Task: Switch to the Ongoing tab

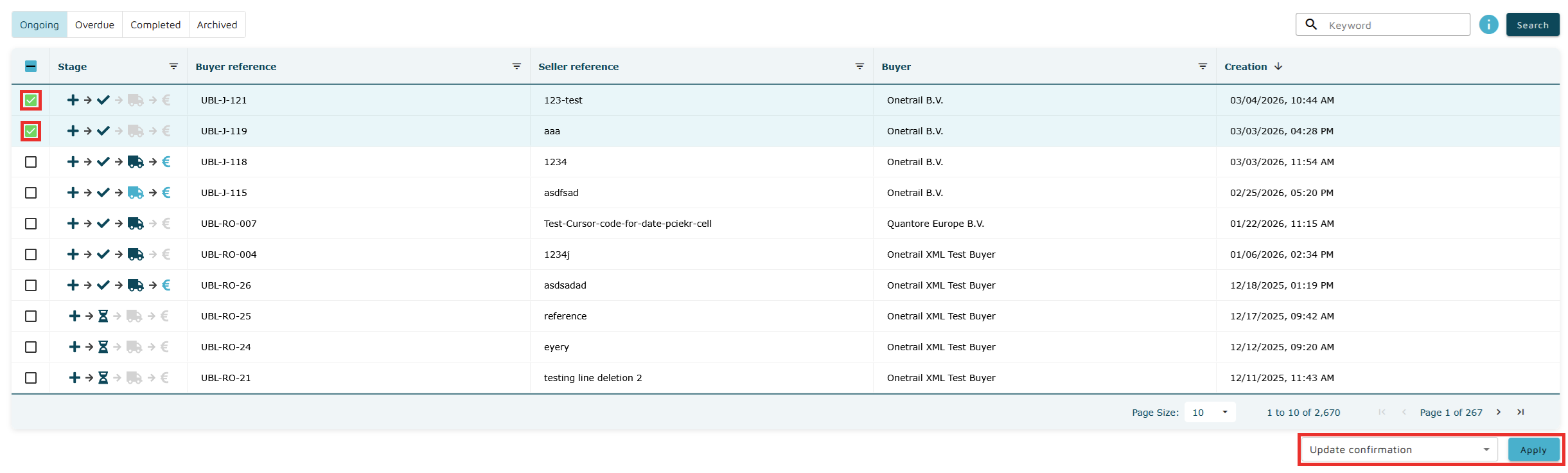Action: coord(39,24)
